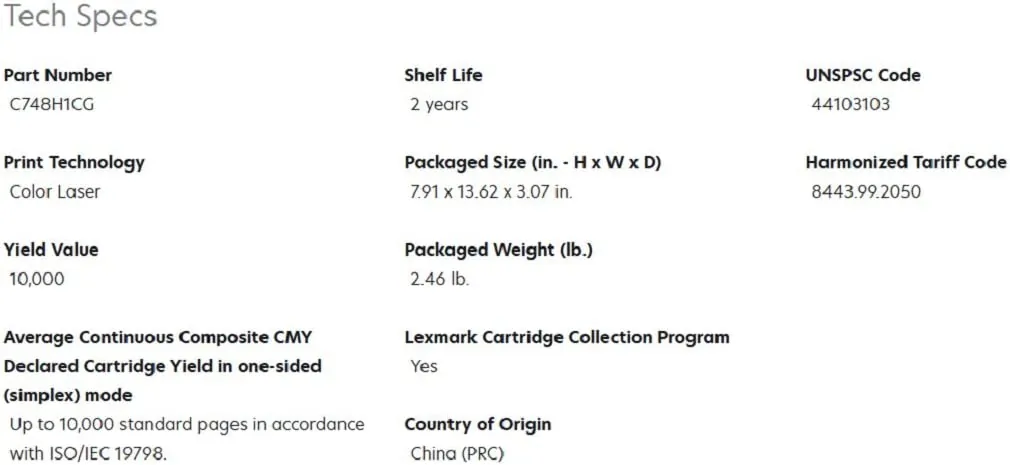The image size is (1010, 465).
Task: Select the UNSPSC Code label
Action: 863,75
